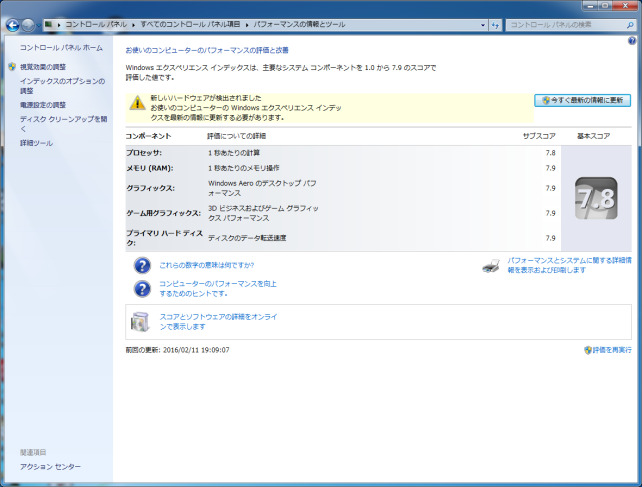
Task: Open これらの数字の意味は何ですか? link
Action: pyautogui.click(x=207, y=265)
